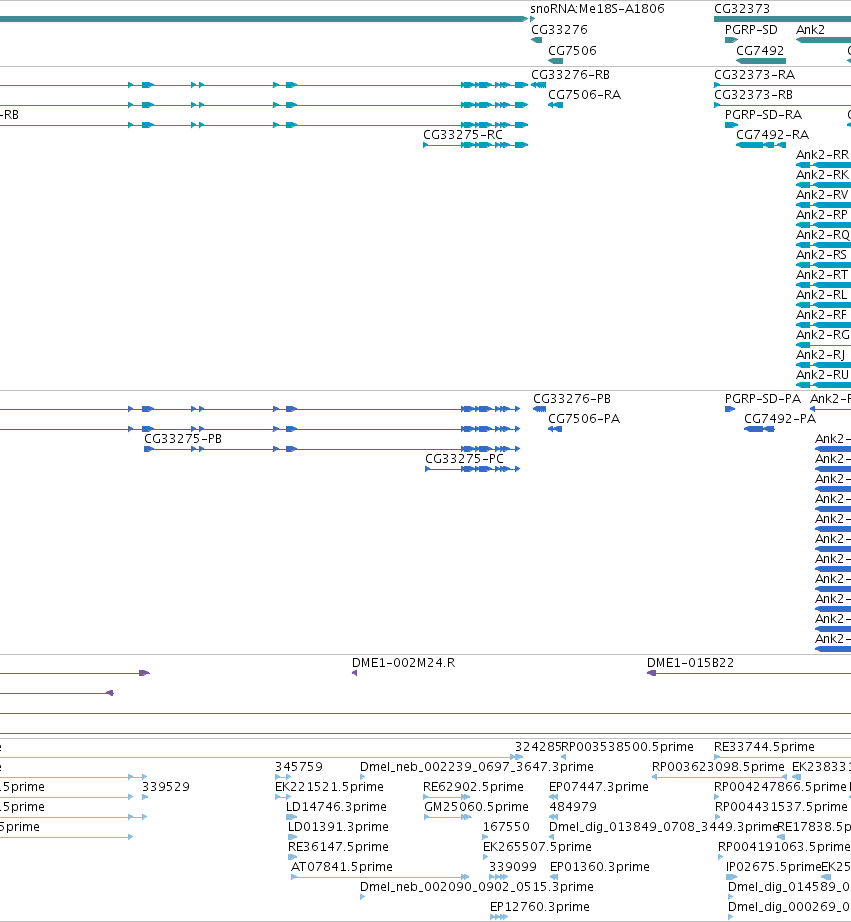
Task: Click the CG33276-PB protein label
Action: point(572,399)
